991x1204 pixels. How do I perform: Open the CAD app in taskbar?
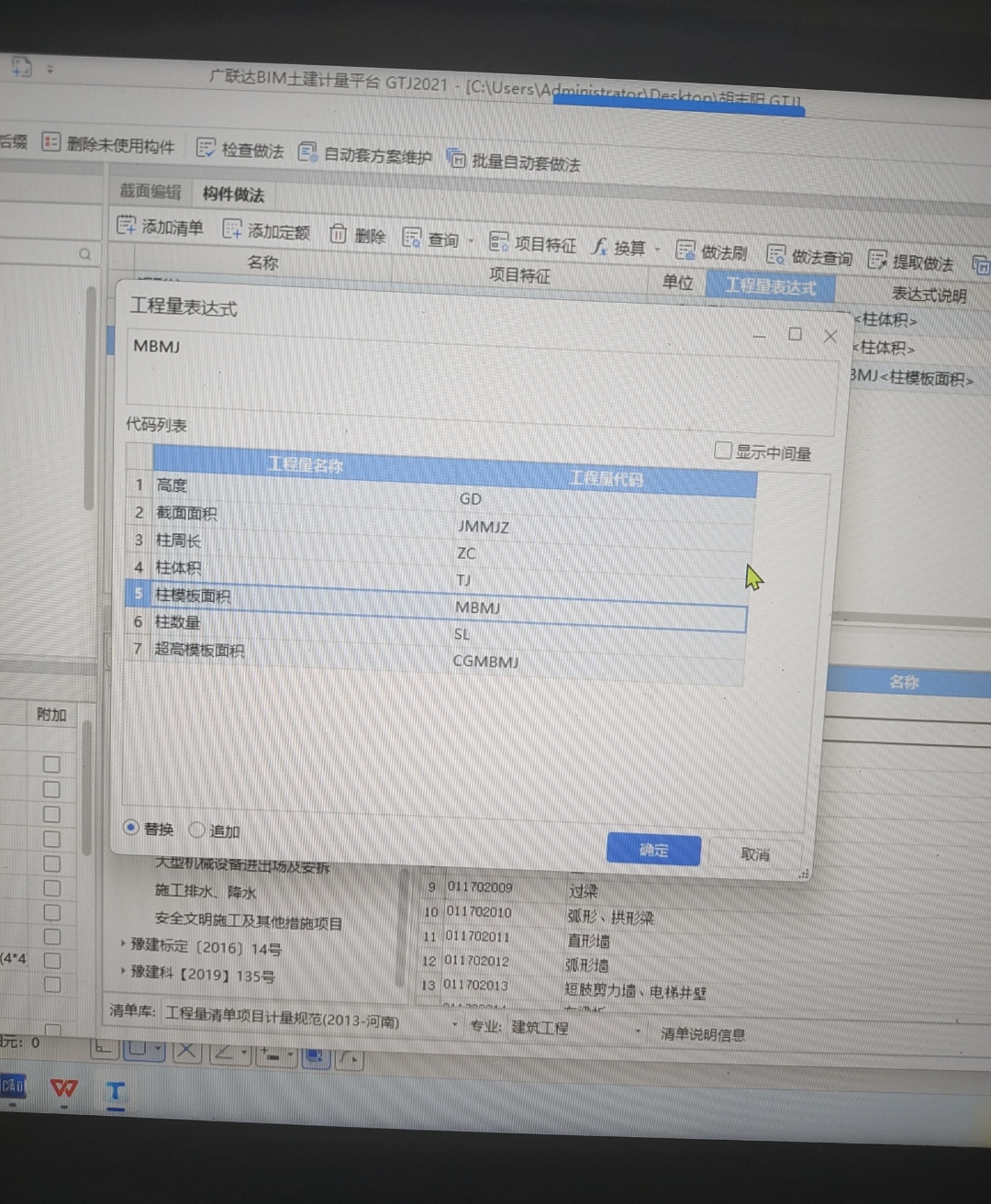coord(13,1086)
